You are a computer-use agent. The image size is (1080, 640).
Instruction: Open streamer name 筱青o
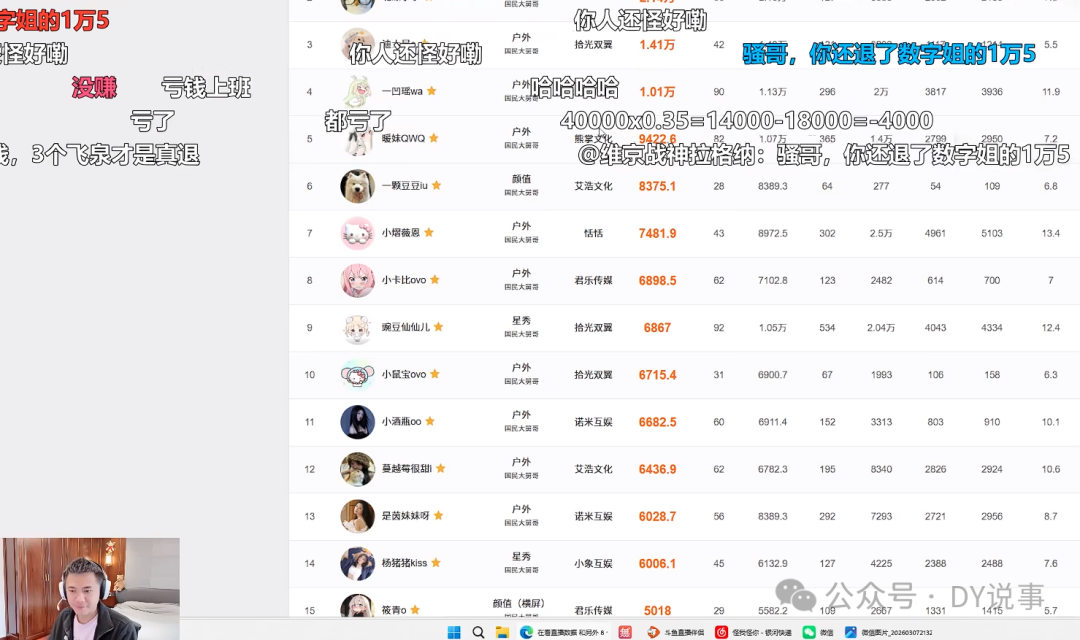[x=394, y=610]
